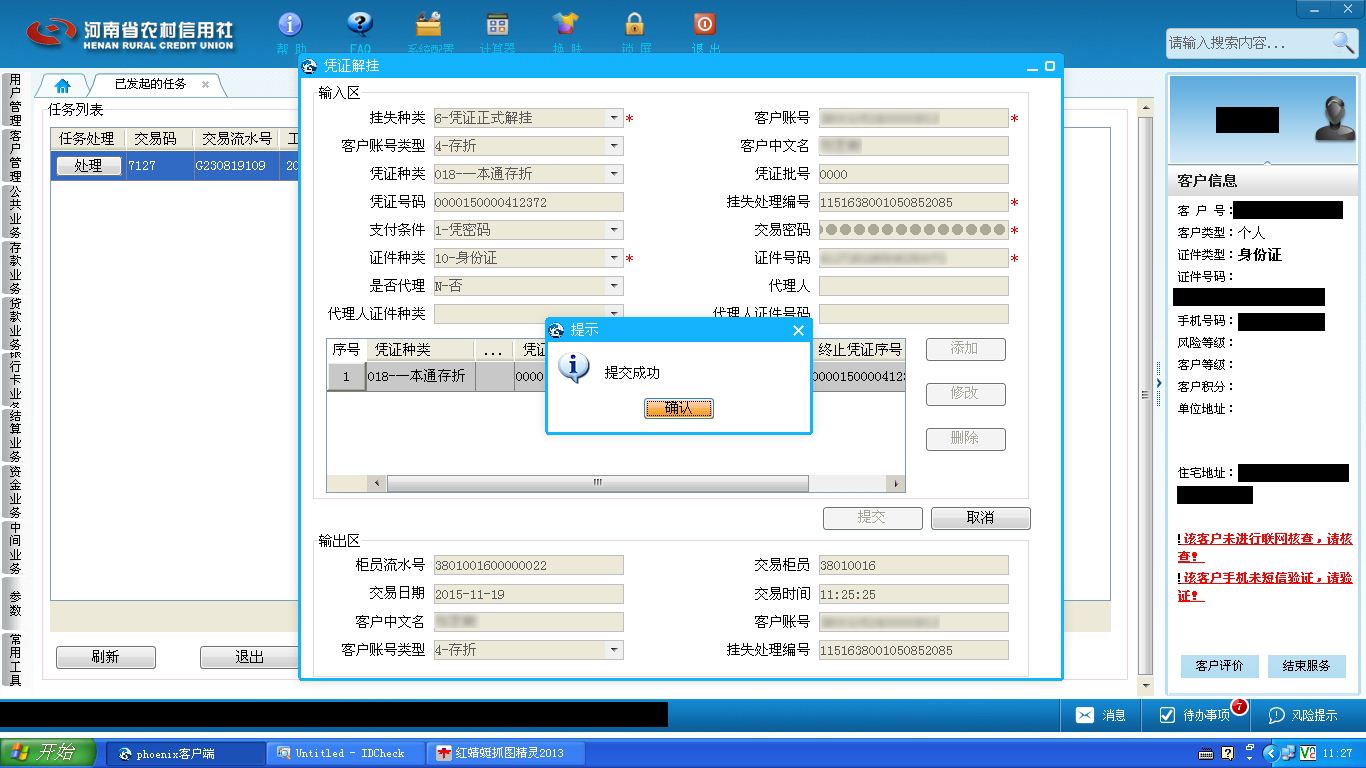Collapse customer info panel splitter arrow
This screenshot has width=1366, height=768.
click(x=1160, y=383)
